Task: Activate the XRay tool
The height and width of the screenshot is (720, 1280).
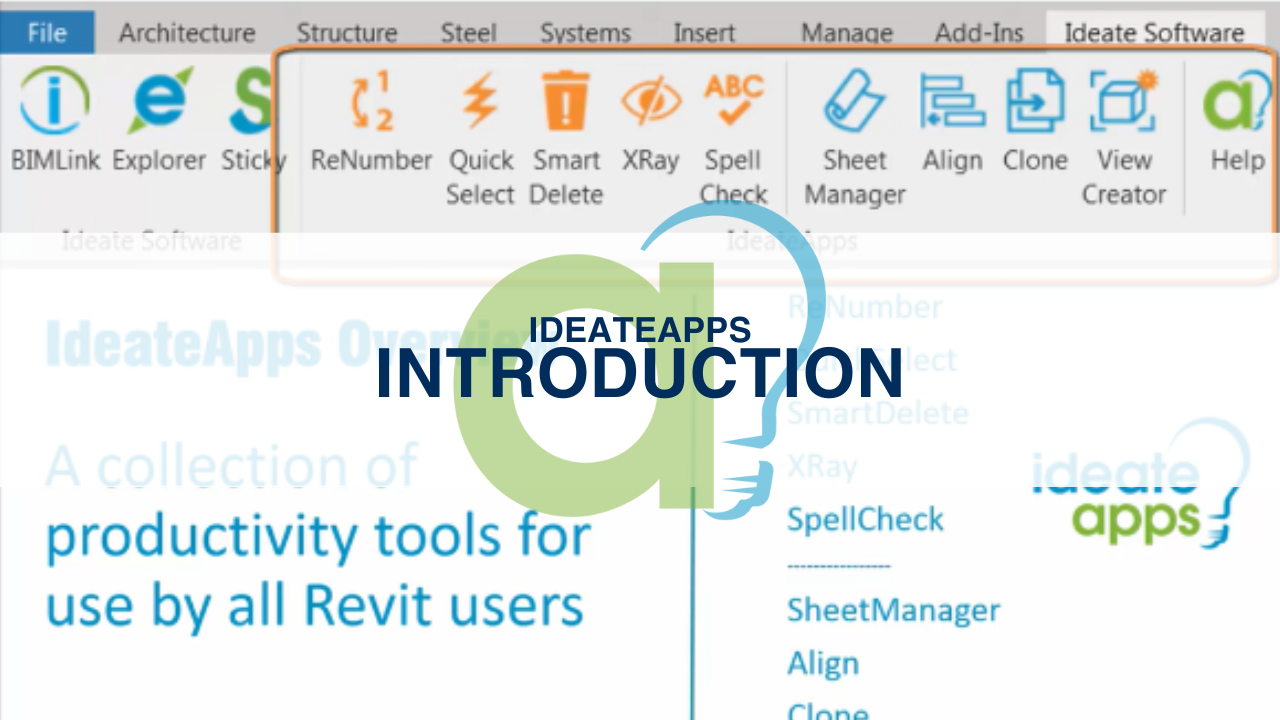Action: tap(651, 123)
